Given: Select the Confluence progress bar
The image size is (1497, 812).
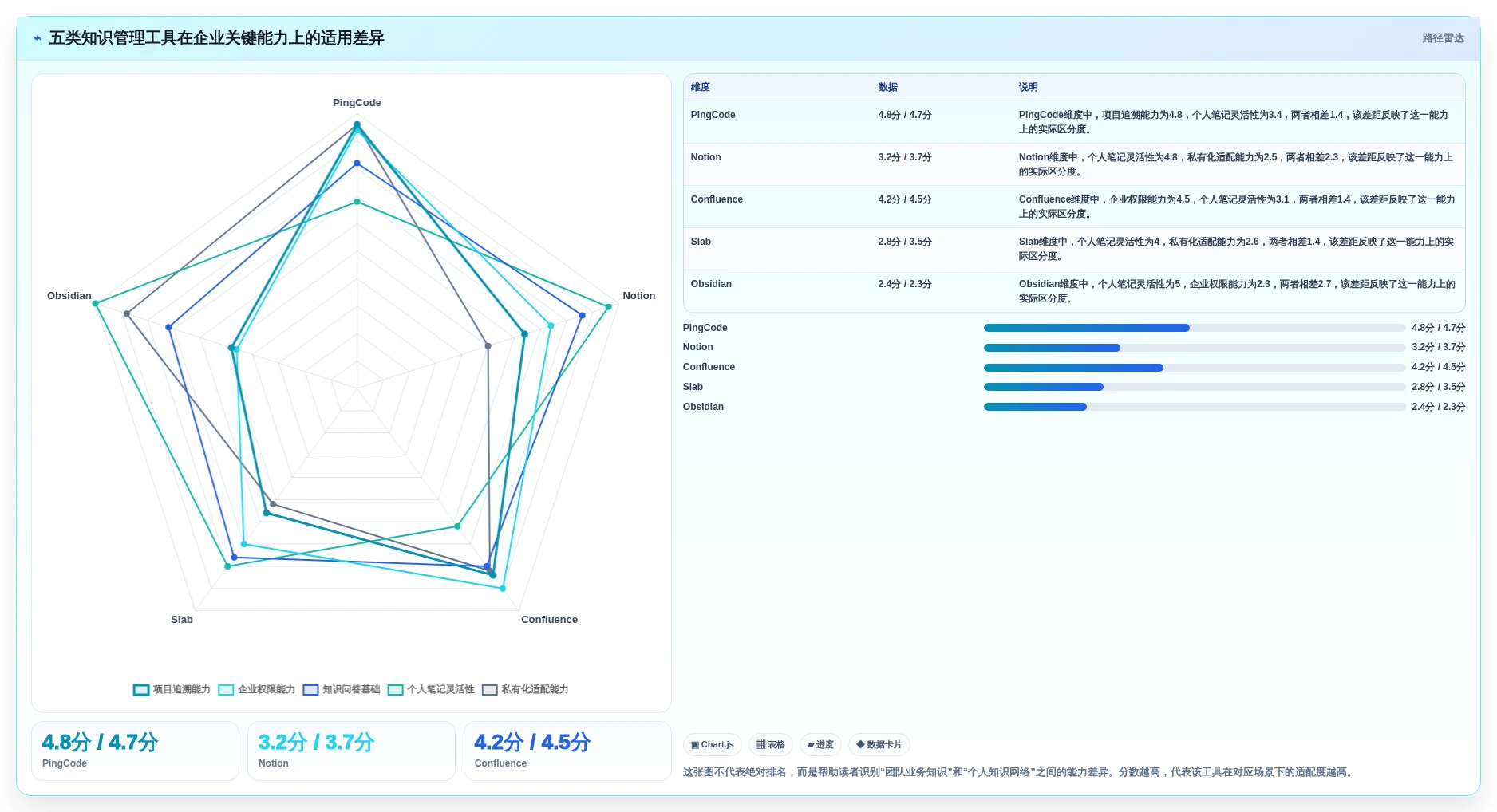Looking at the screenshot, I should click(1195, 368).
